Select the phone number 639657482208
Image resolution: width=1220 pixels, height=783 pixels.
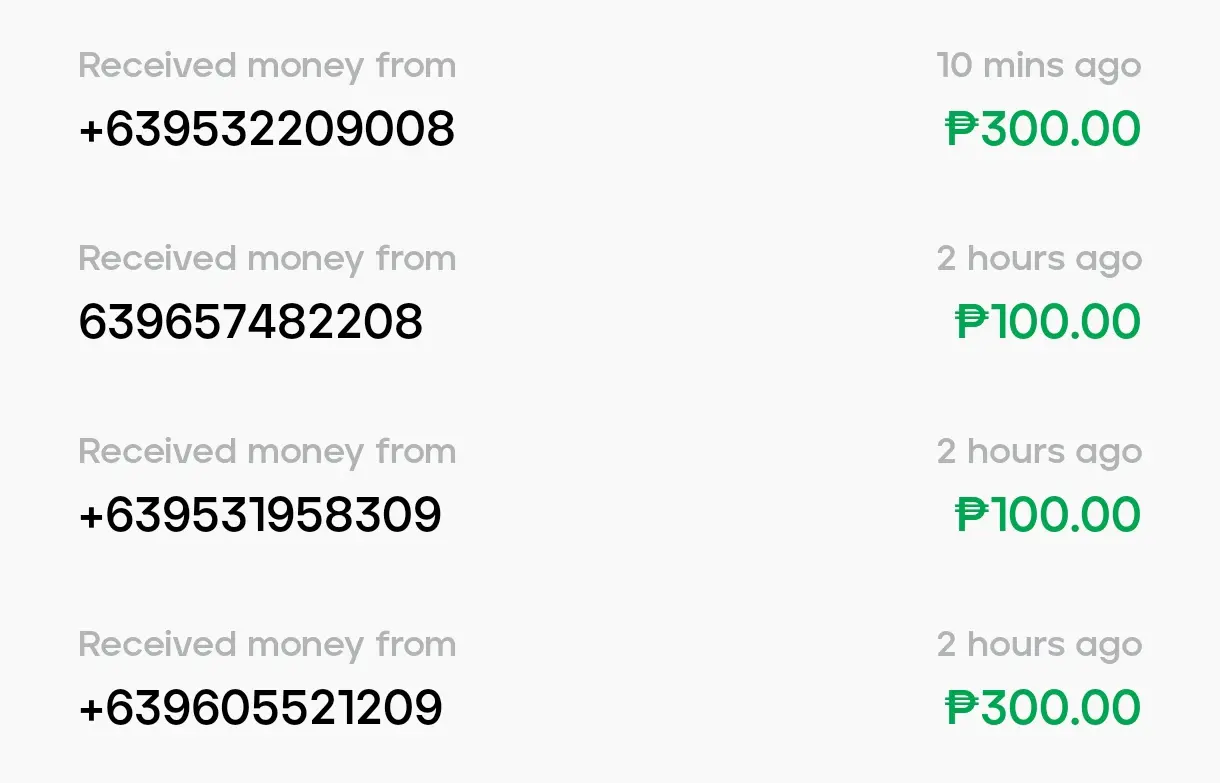(x=251, y=322)
